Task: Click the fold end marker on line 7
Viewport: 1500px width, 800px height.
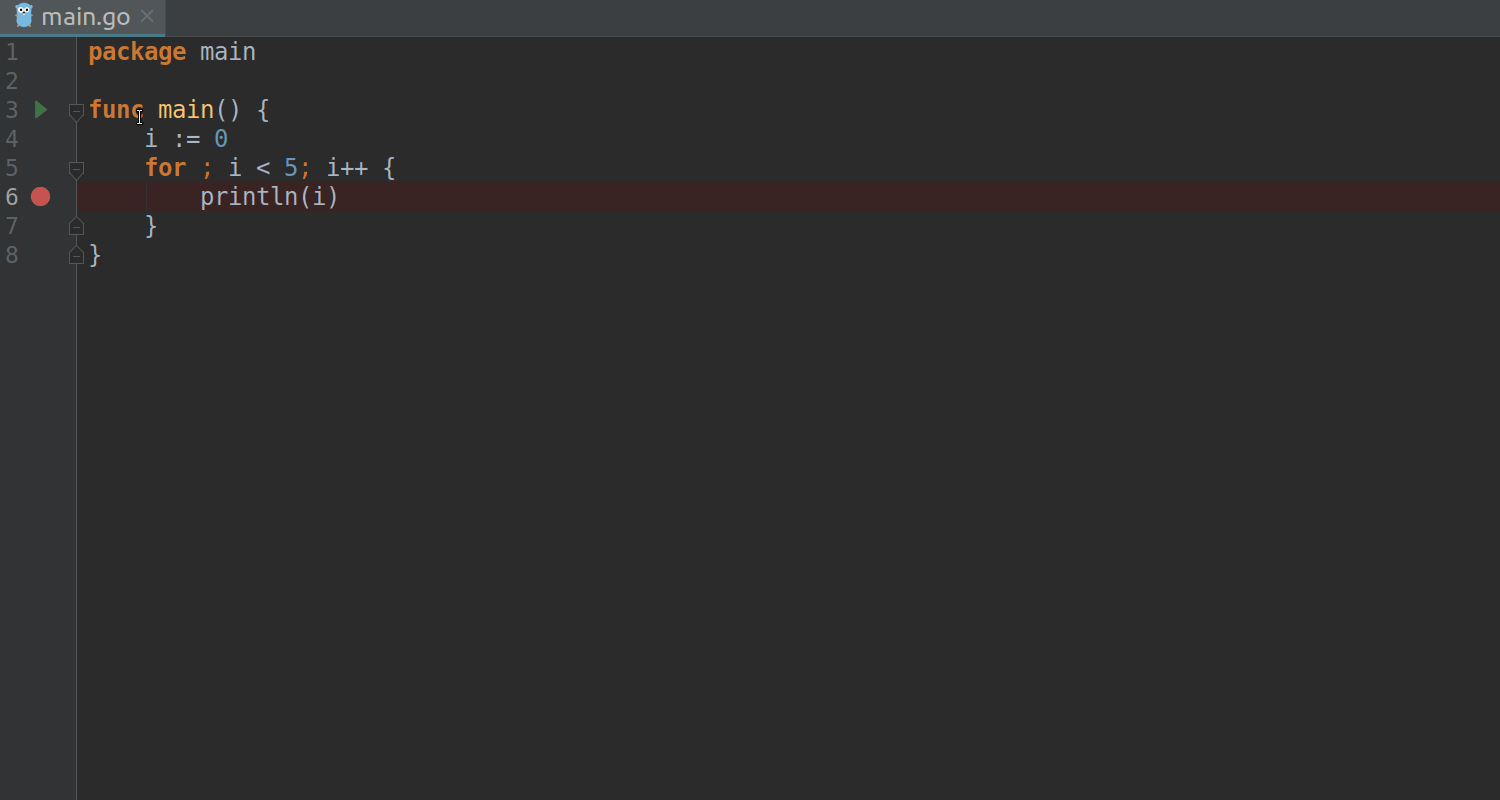Action: point(76,227)
